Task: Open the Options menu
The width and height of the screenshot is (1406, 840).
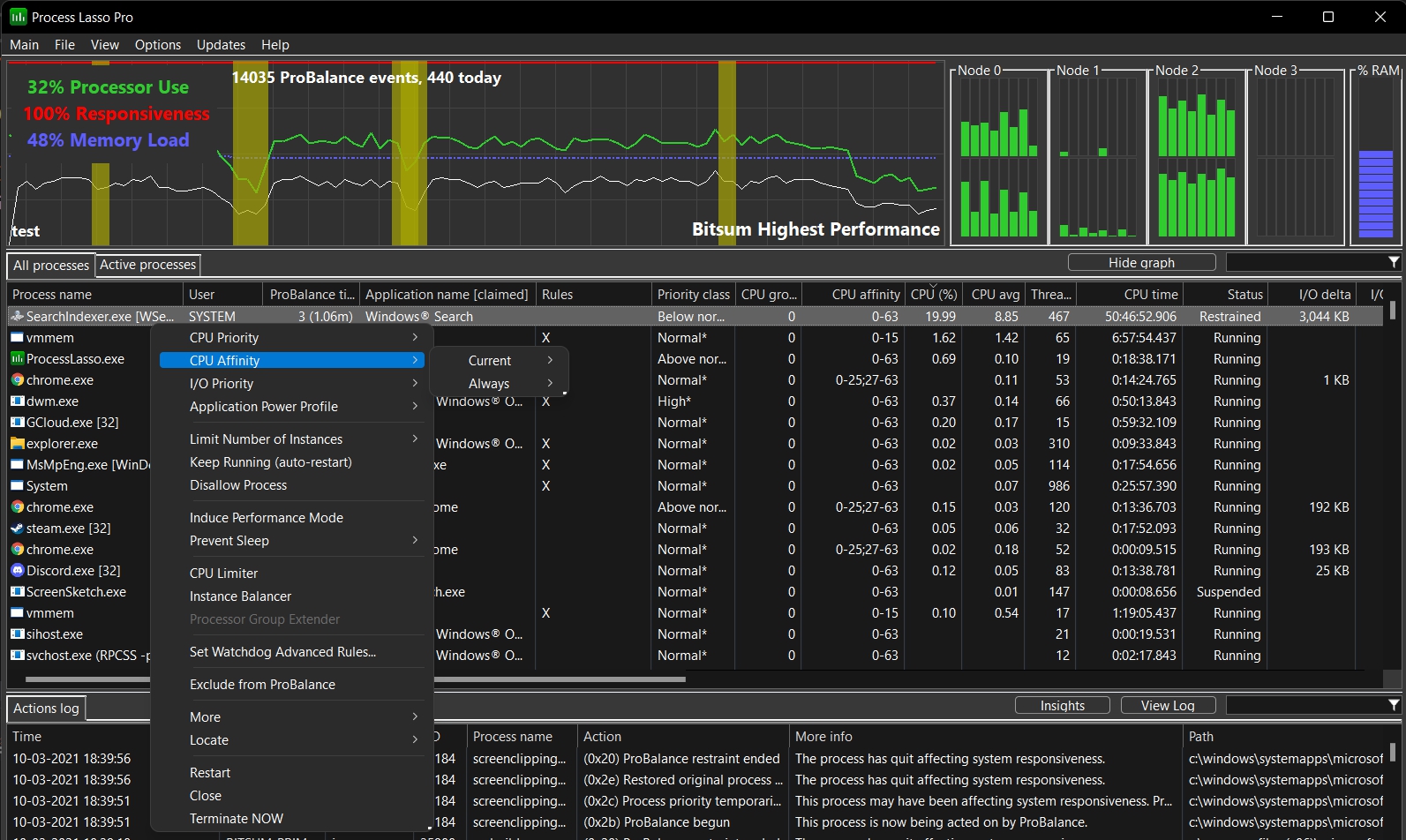Action: pyautogui.click(x=158, y=44)
